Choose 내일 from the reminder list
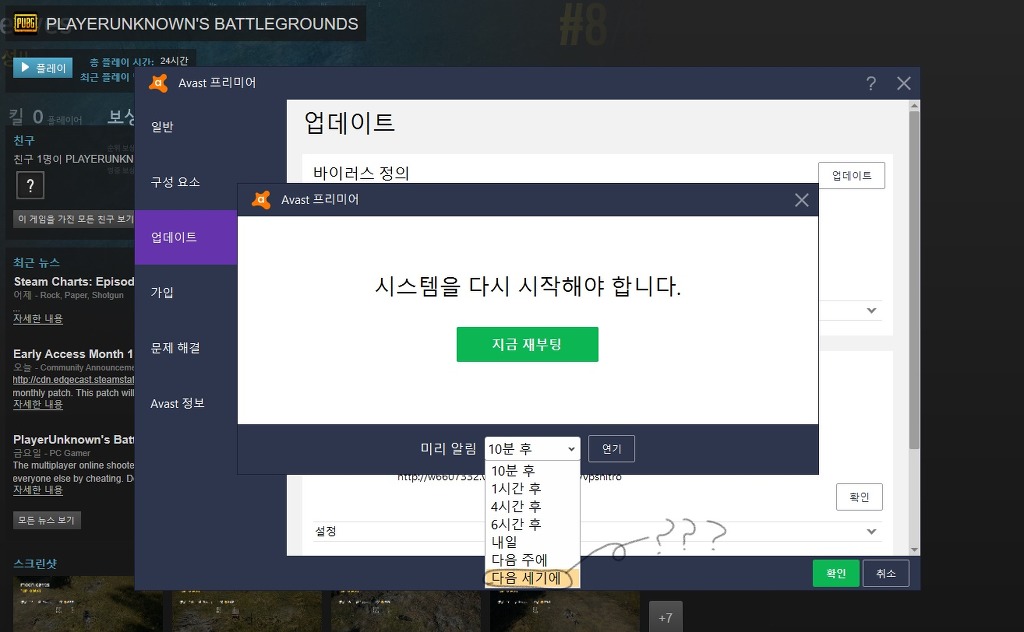Image resolution: width=1024 pixels, height=632 pixels. 532,541
